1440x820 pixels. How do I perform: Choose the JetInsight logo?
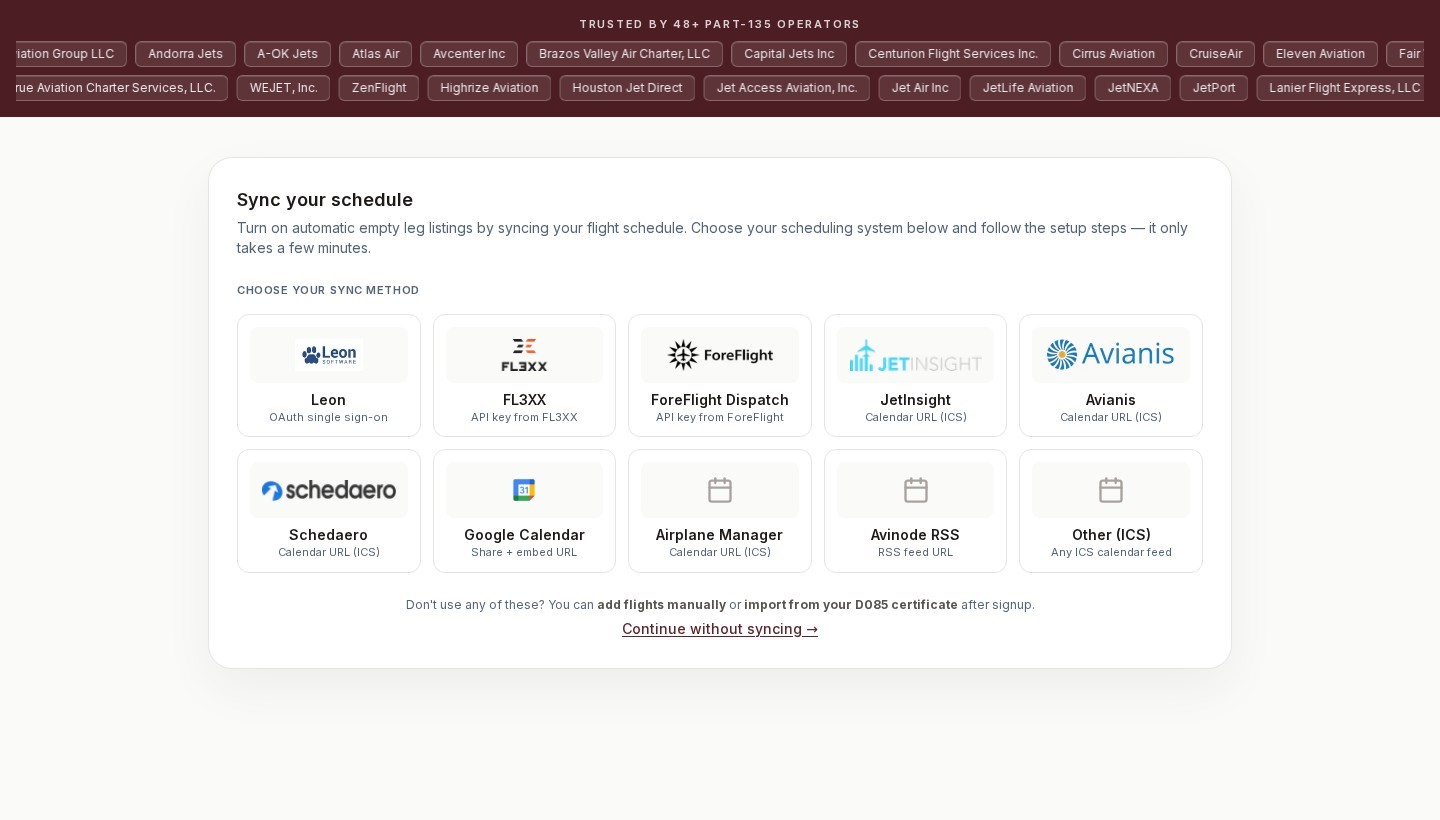click(x=915, y=355)
